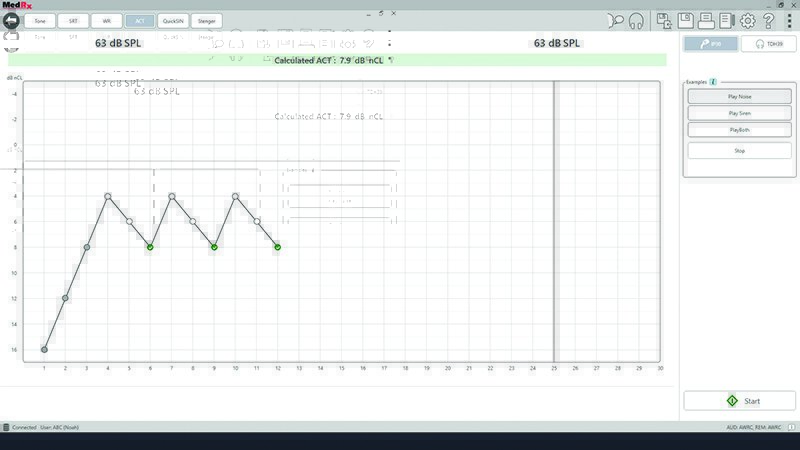
Task: Go back using the round arrow button
Action: pos(11,21)
